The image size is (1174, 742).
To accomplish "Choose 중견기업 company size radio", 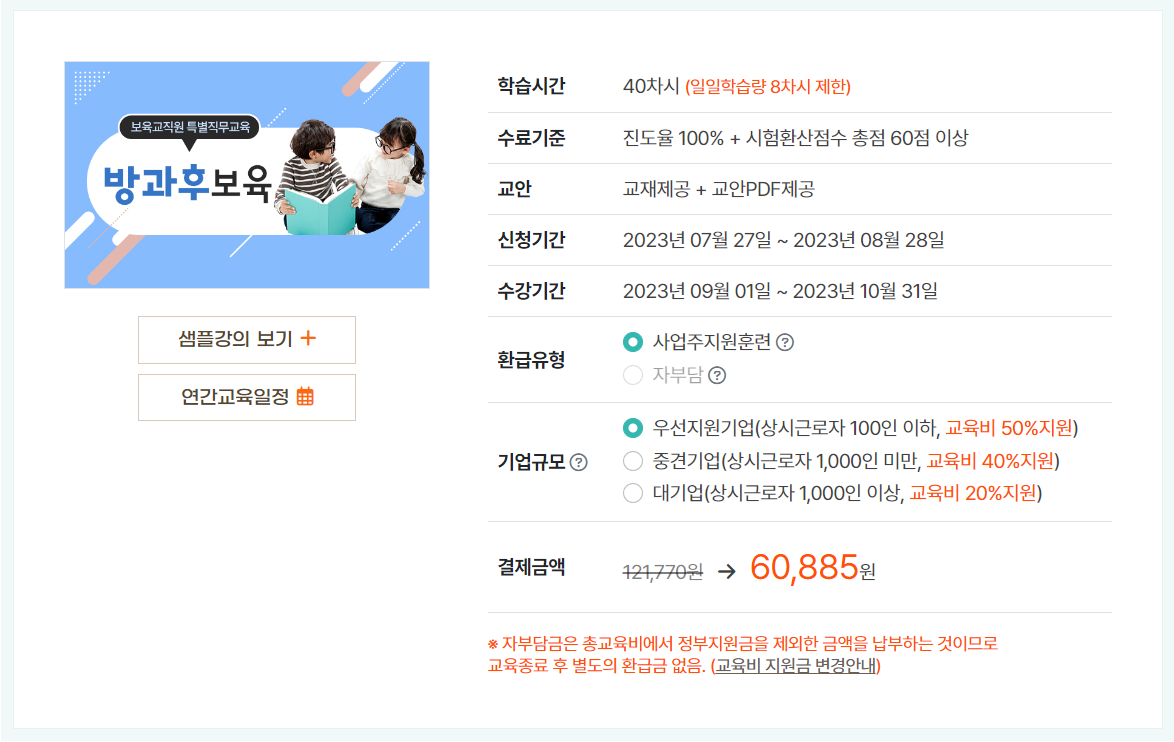I will coord(633,460).
